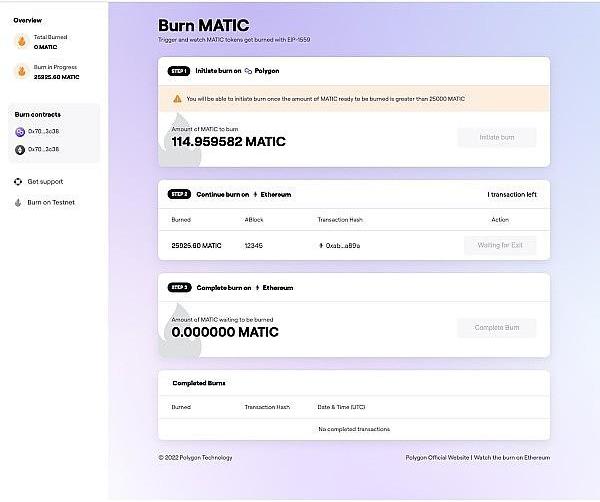Open the Polygon Official Website footer link
The image size is (600, 502).
[x=437, y=457]
